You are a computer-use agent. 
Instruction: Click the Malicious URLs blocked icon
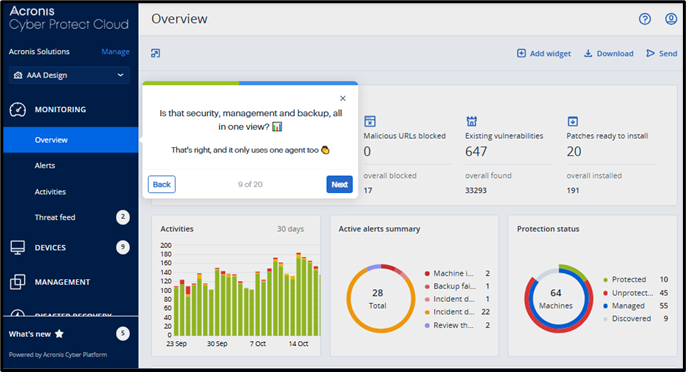pos(370,121)
